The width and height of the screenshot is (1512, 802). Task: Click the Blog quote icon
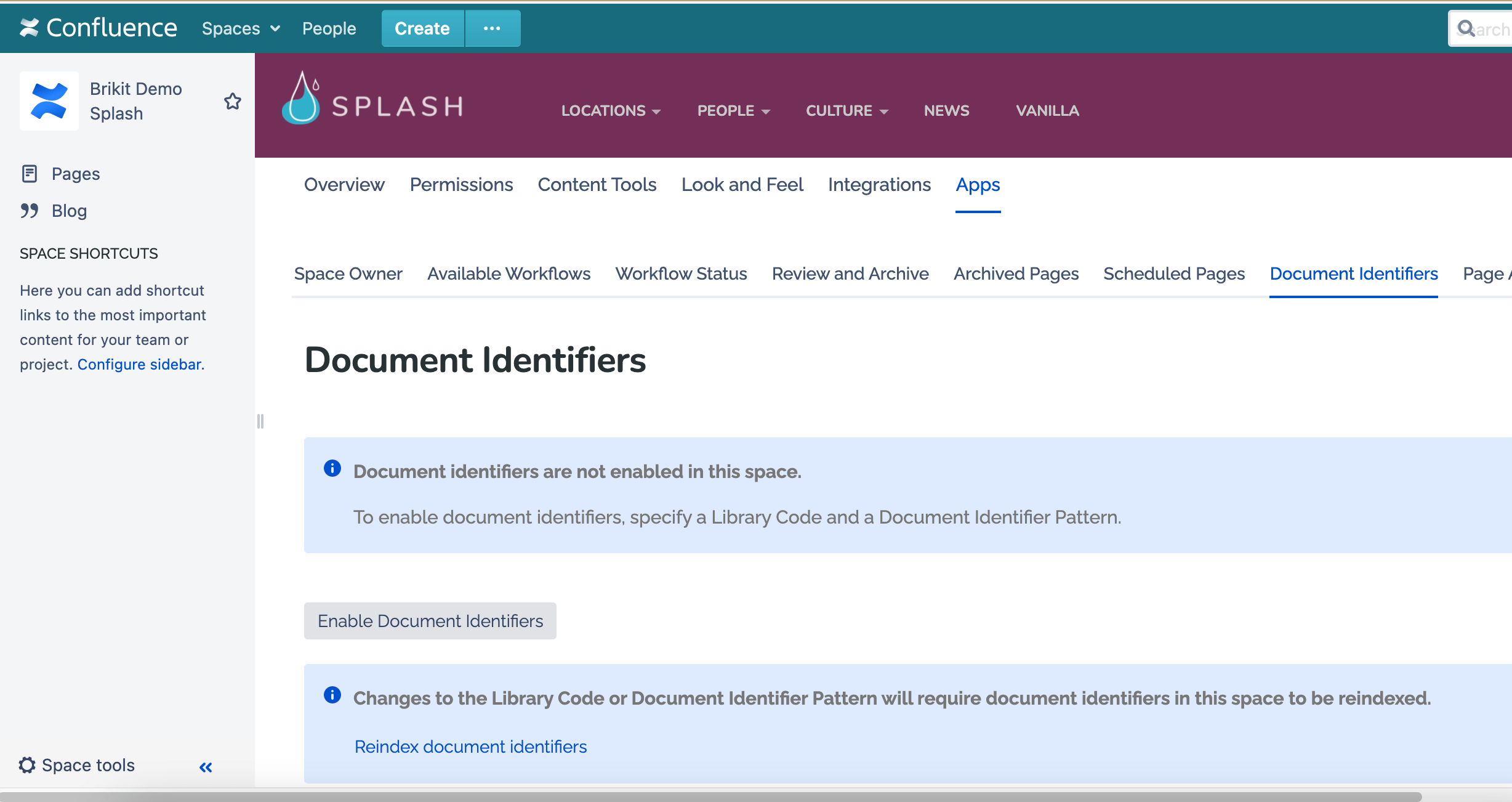tap(30, 211)
